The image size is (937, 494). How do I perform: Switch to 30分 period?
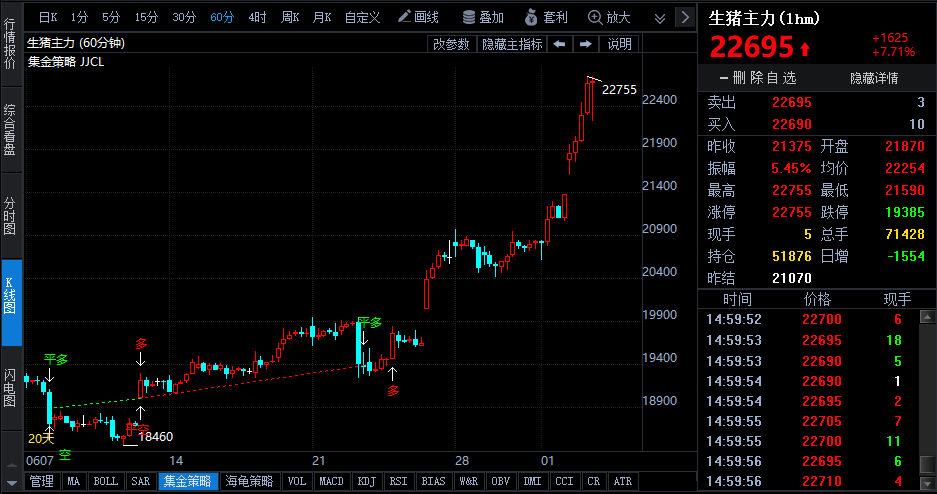184,17
